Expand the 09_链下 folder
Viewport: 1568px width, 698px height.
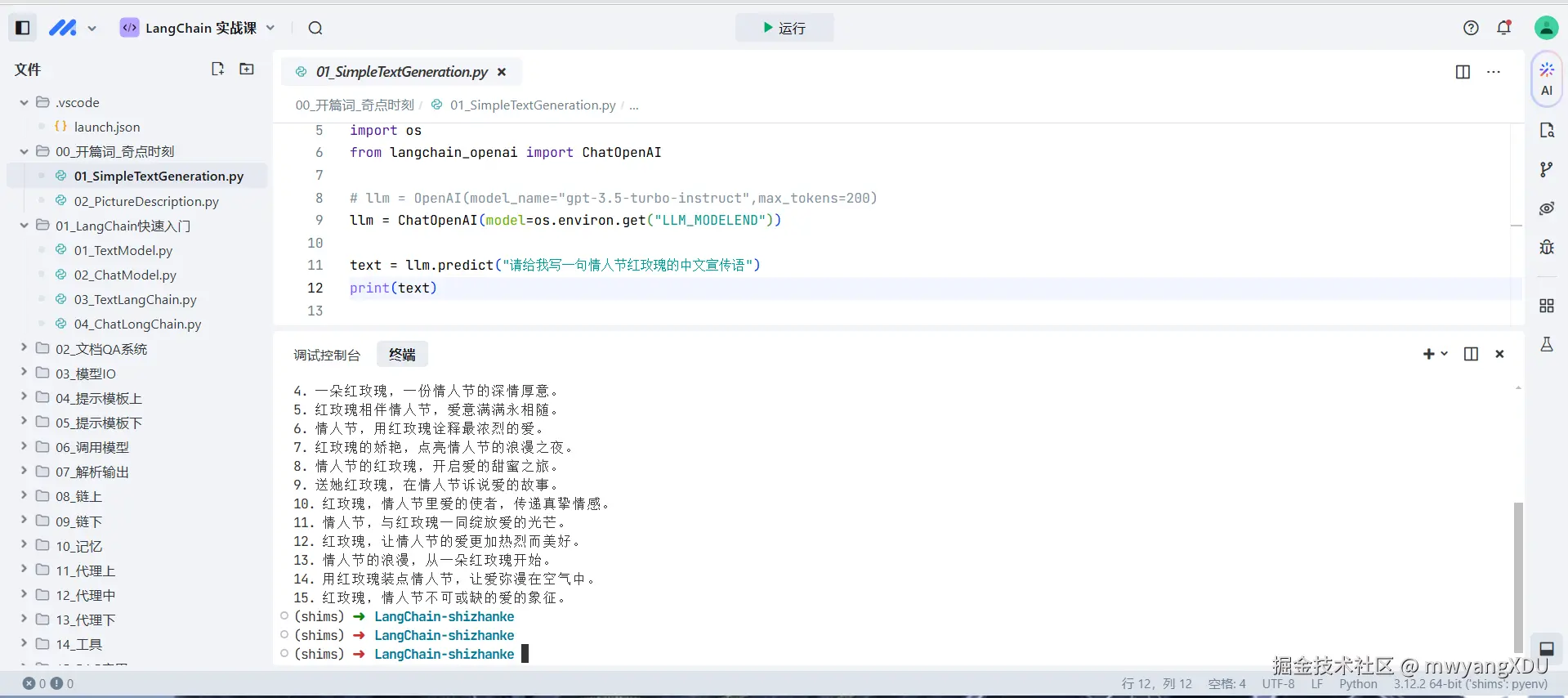coord(24,521)
